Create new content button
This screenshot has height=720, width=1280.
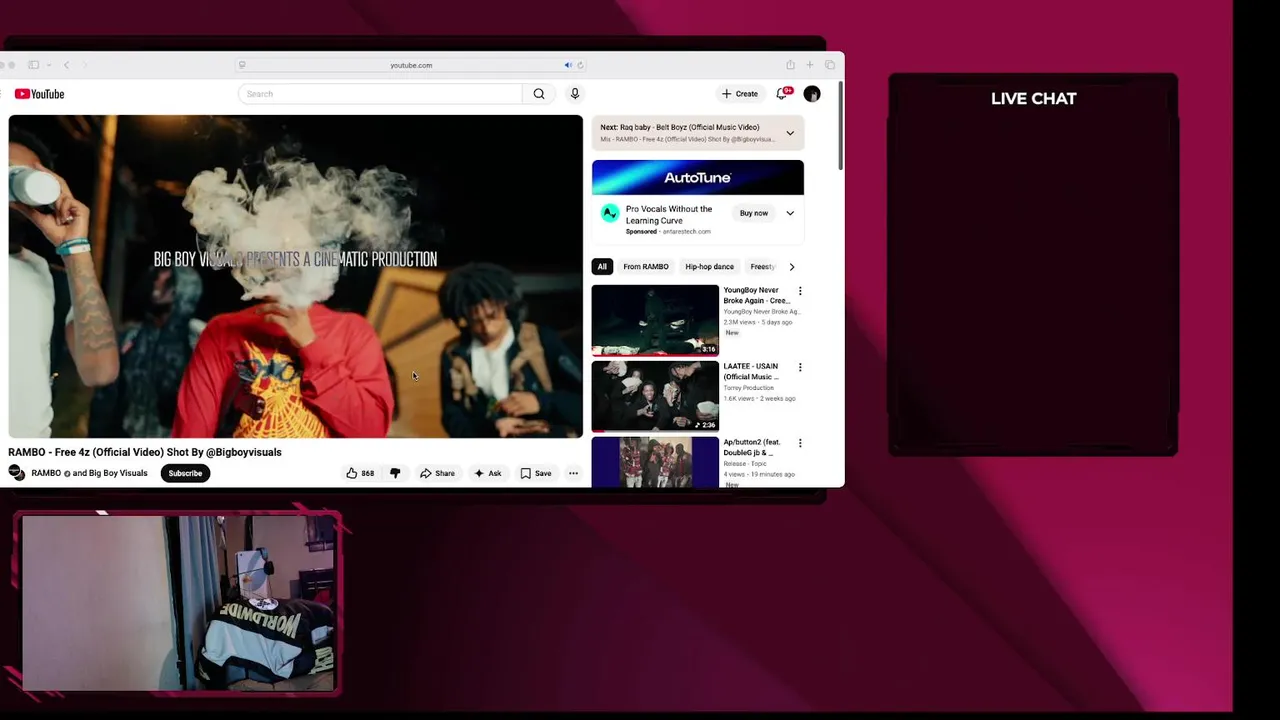click(740, 94)
